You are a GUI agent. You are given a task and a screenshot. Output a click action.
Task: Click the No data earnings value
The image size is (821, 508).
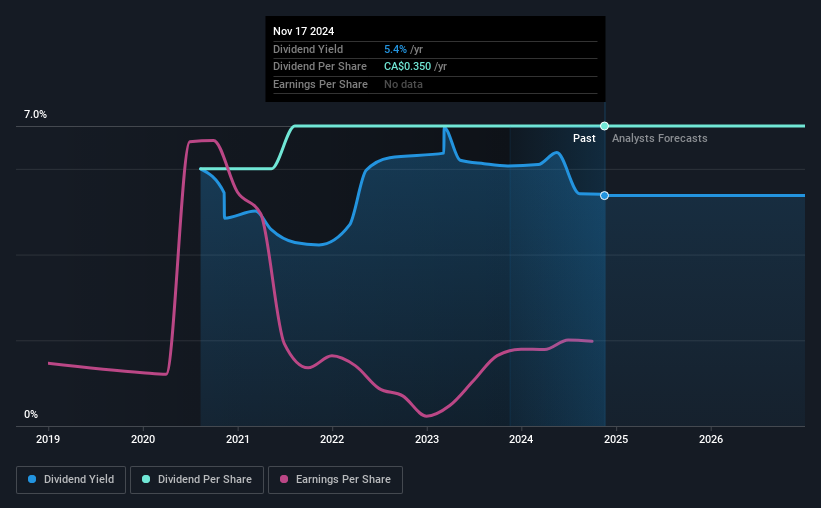(403, 84)
